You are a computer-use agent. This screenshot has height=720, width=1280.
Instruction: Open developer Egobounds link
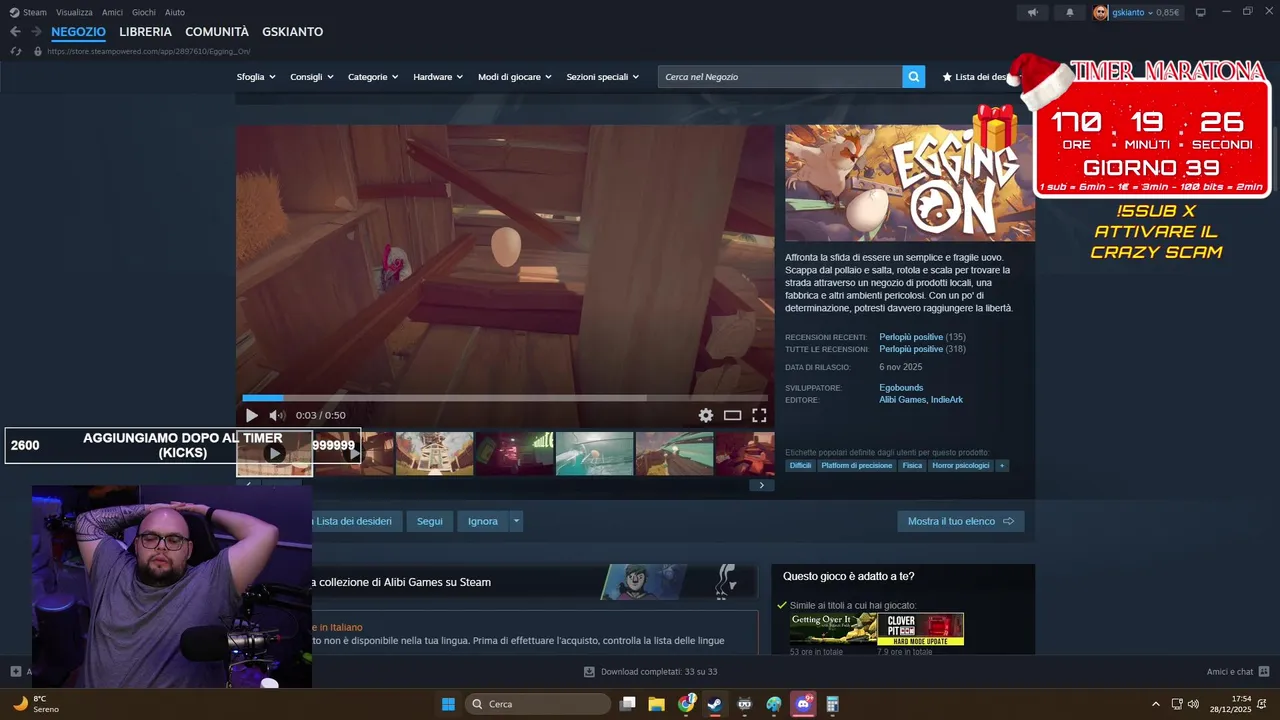point(901,388)
